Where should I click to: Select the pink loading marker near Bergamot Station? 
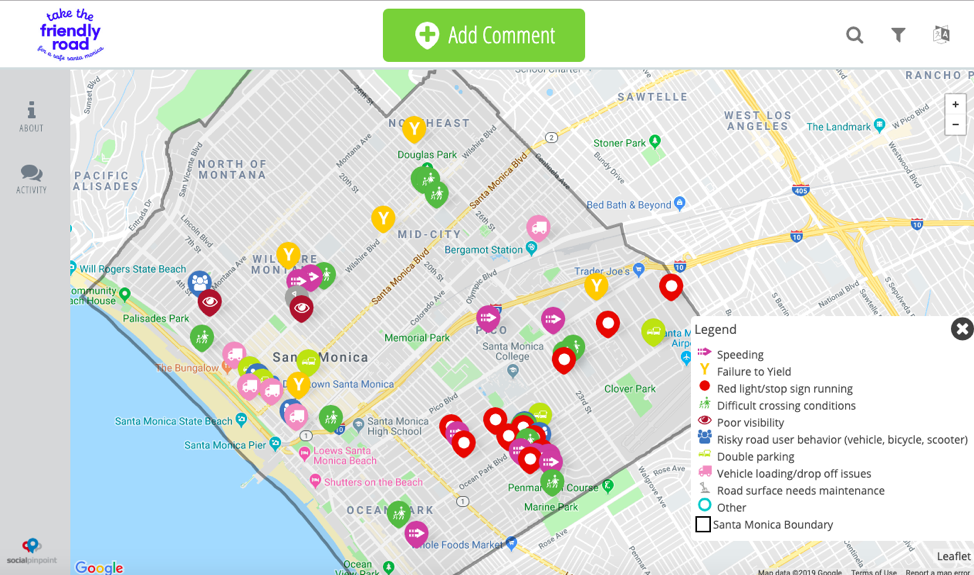538,228
